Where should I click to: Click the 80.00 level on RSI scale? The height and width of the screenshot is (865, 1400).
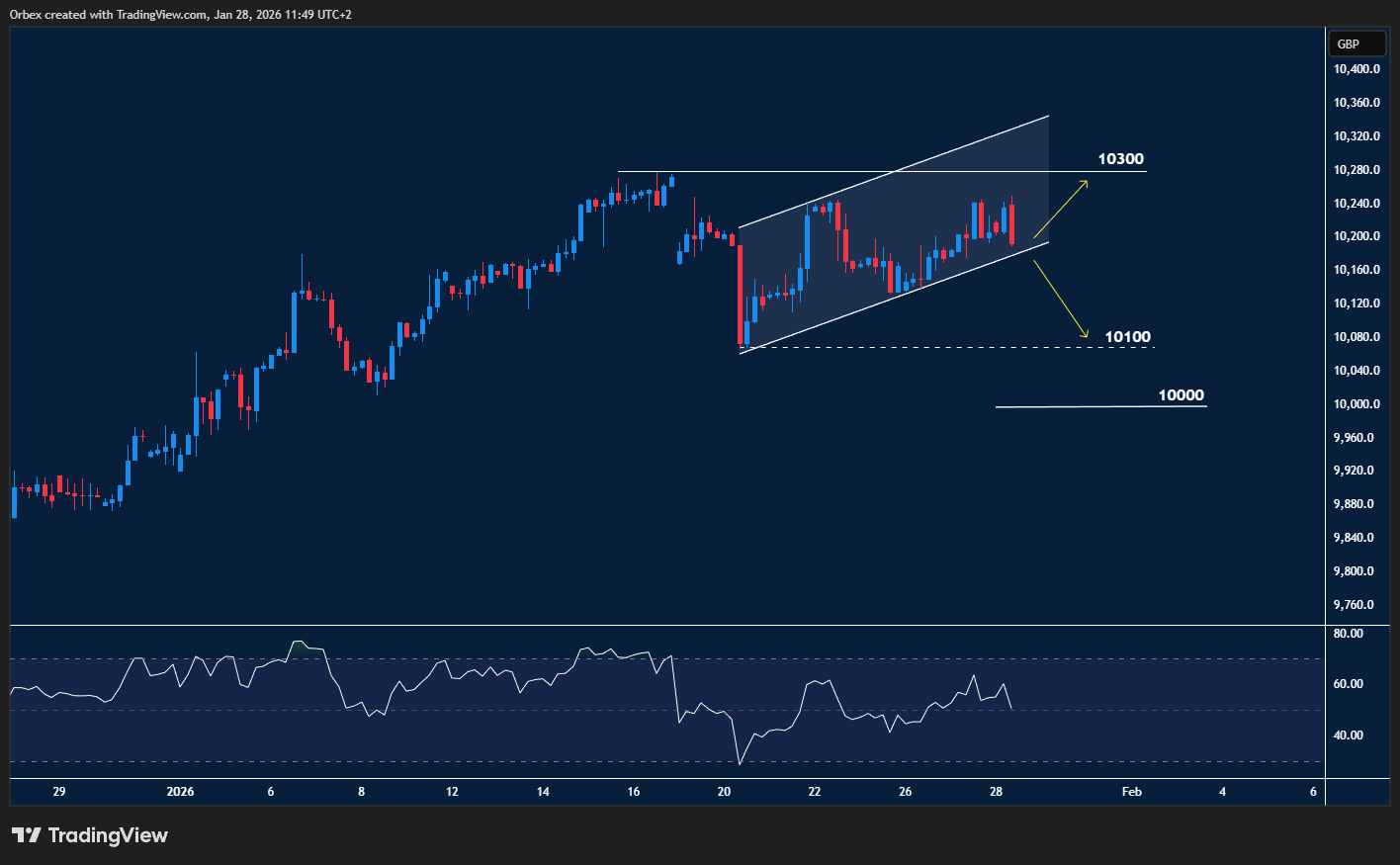pyautogui.click(x=1348, y=634)
